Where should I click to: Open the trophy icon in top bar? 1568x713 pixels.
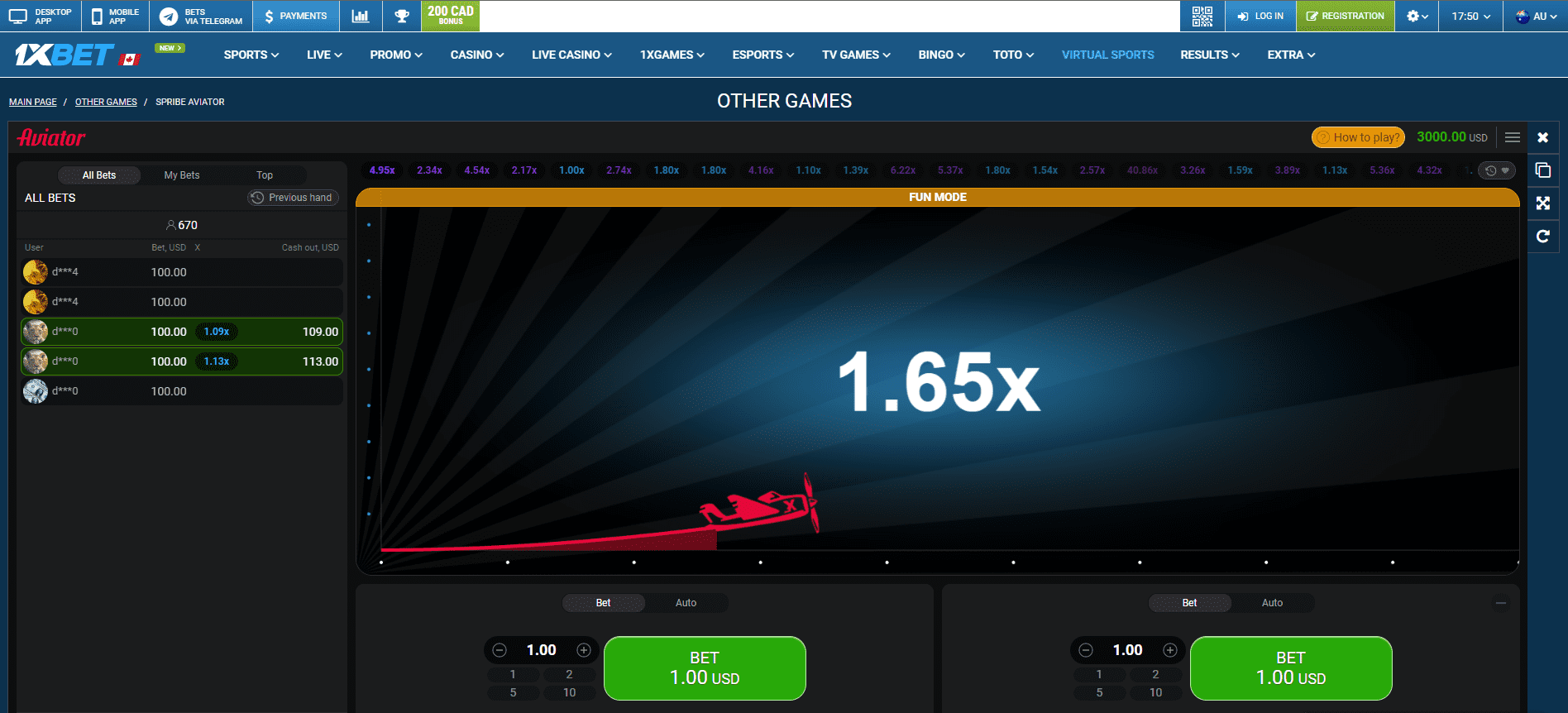tap(402, 16)
